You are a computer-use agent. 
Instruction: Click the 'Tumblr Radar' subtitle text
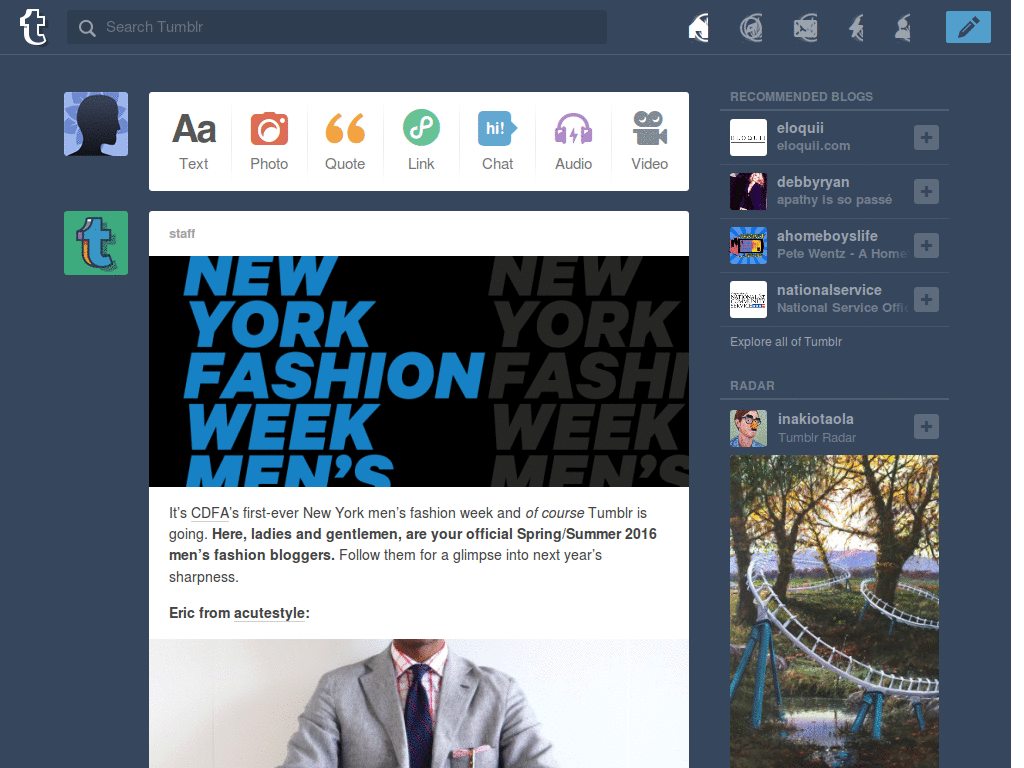[816, 438]
